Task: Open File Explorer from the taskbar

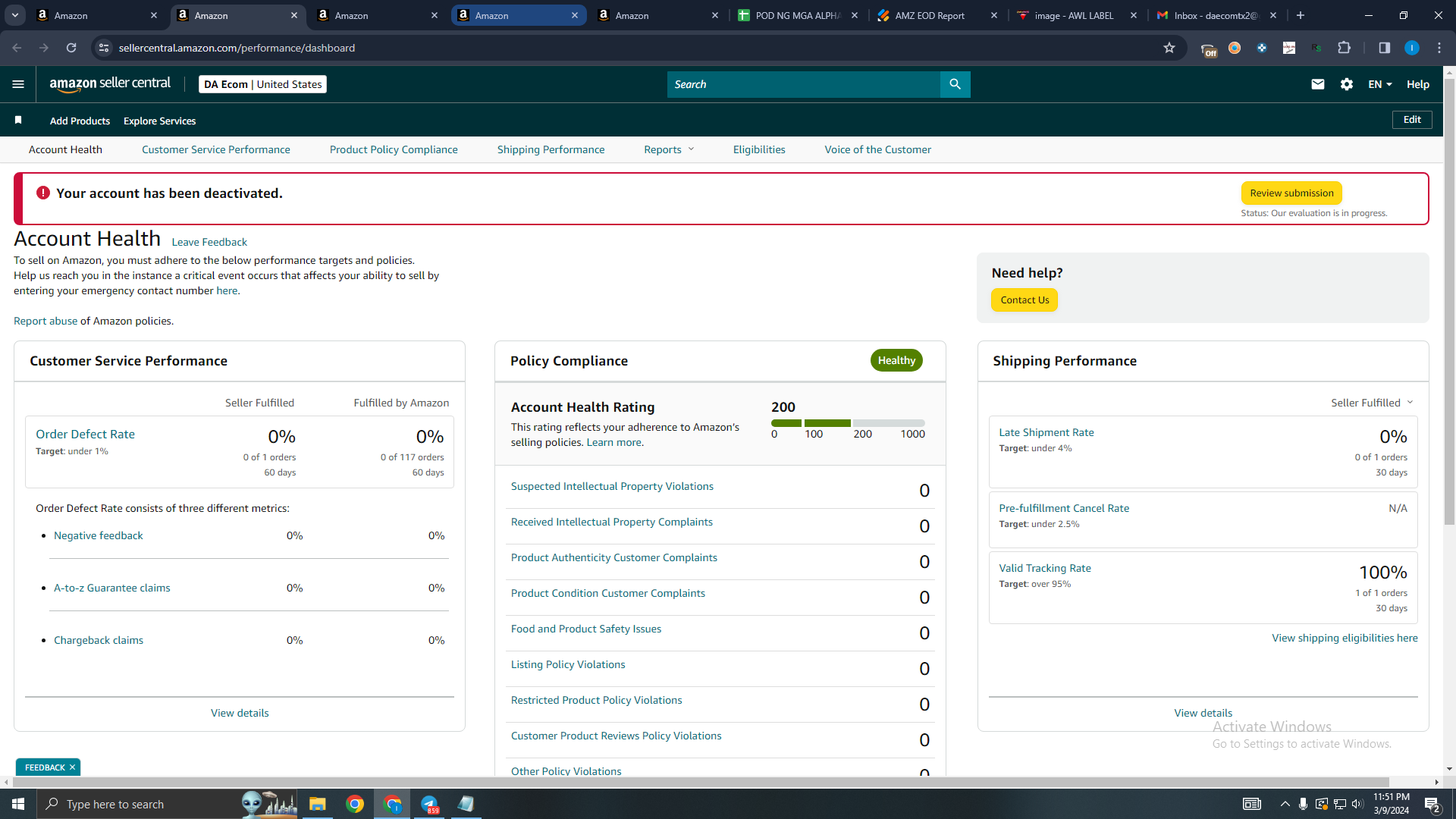Action: pos(317,804)
